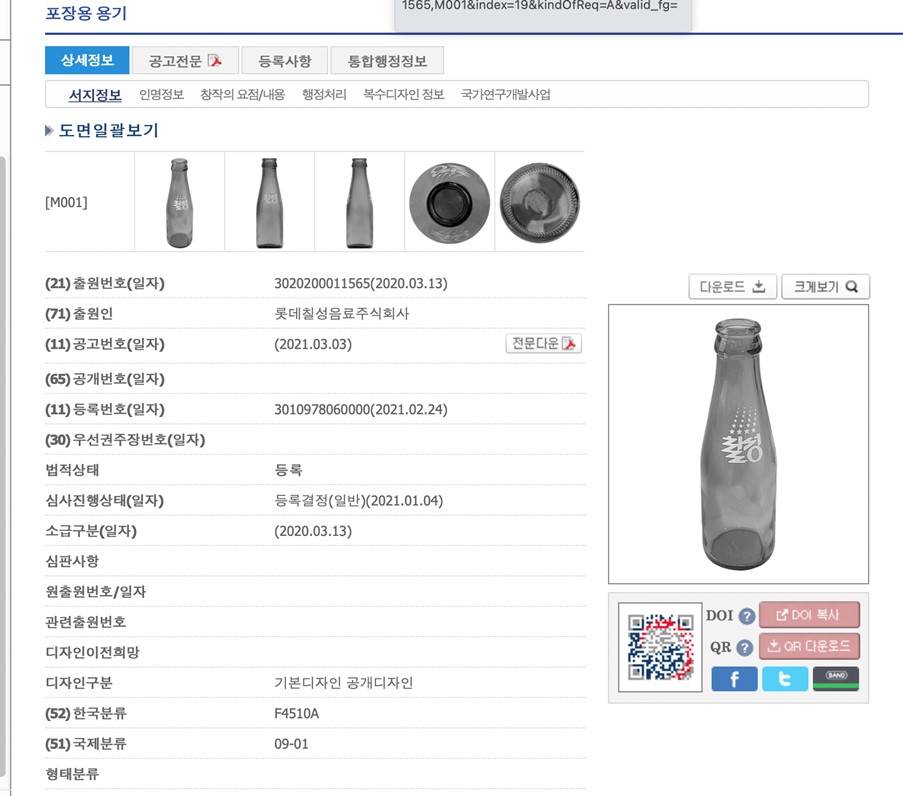Click the 크게보기 button
The image size is (903, 796).
tap(825, 287)
